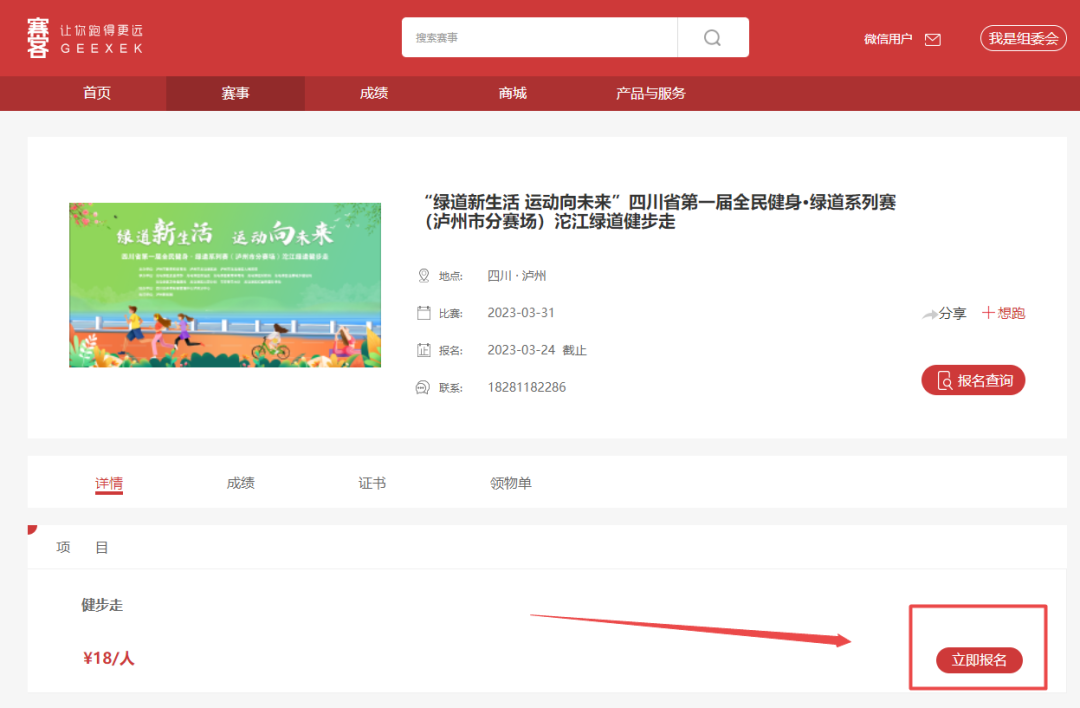Focus the event search input field

pos(540,38)
